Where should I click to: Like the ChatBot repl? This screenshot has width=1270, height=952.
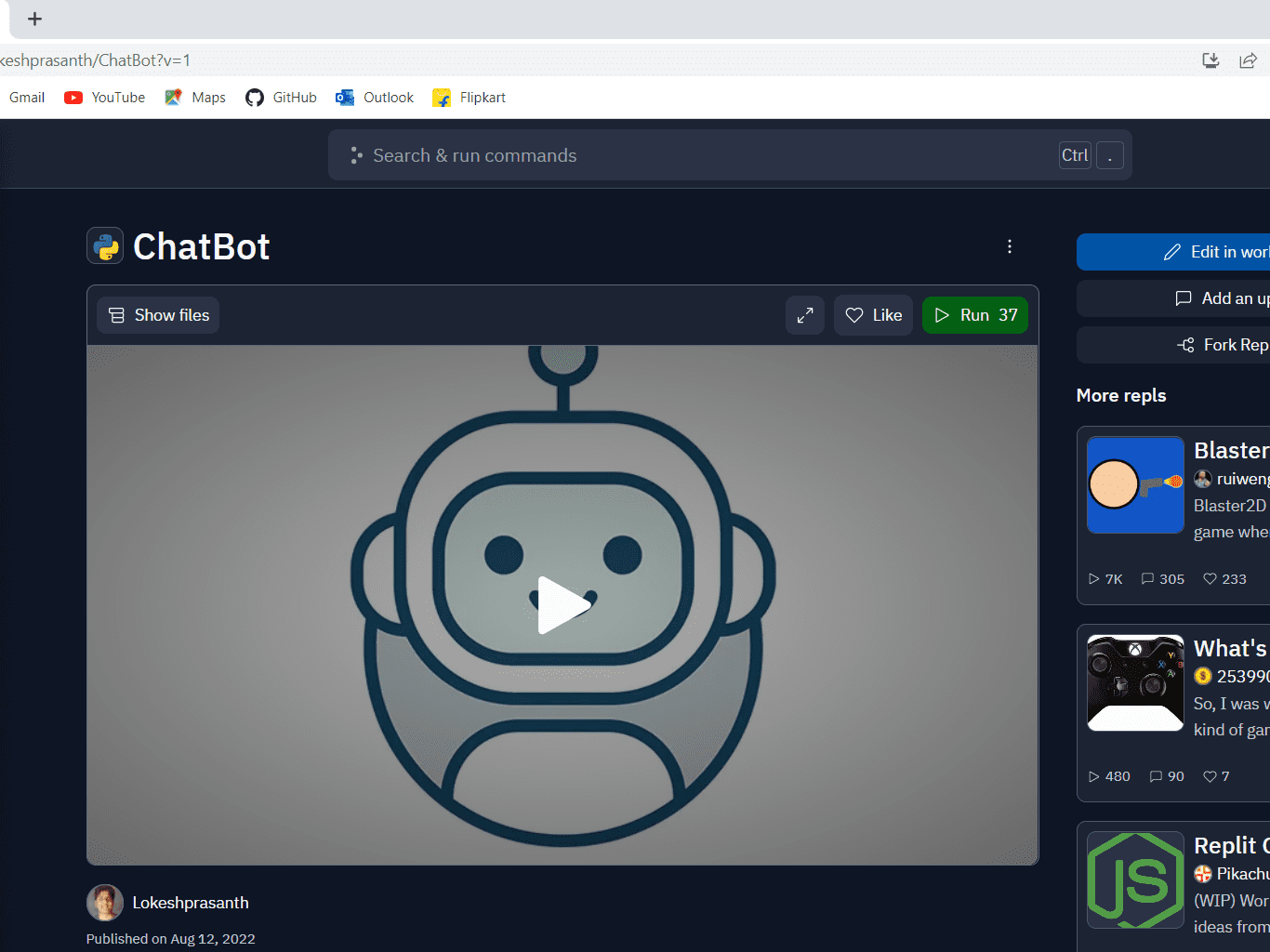(873, 315)
